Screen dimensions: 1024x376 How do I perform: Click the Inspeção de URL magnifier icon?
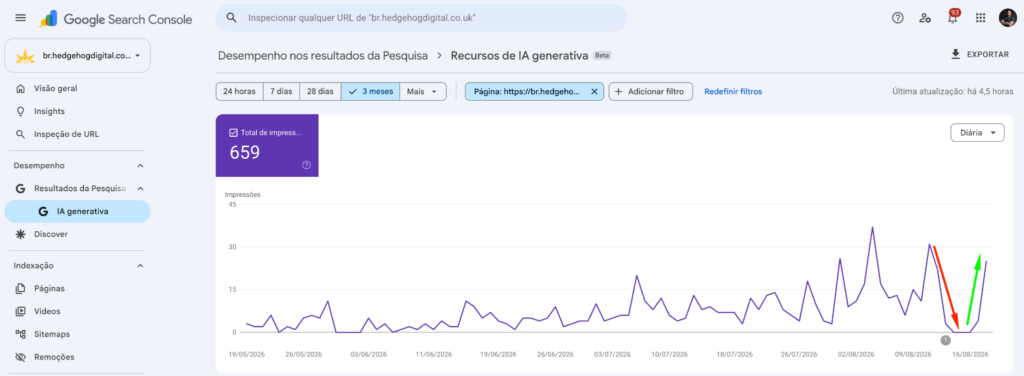[21, 134]
